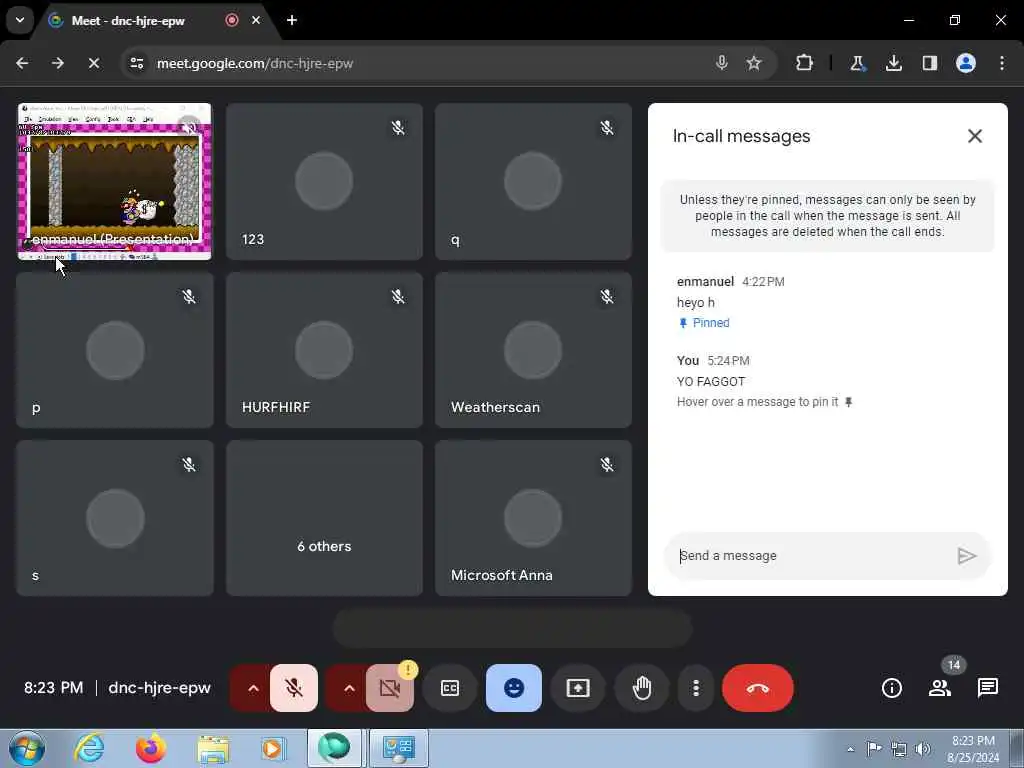The width and height of the screenshot is (1024, 768).
Task: Click the taskbar clock 8:23 PM
Action: pos(972,741)
